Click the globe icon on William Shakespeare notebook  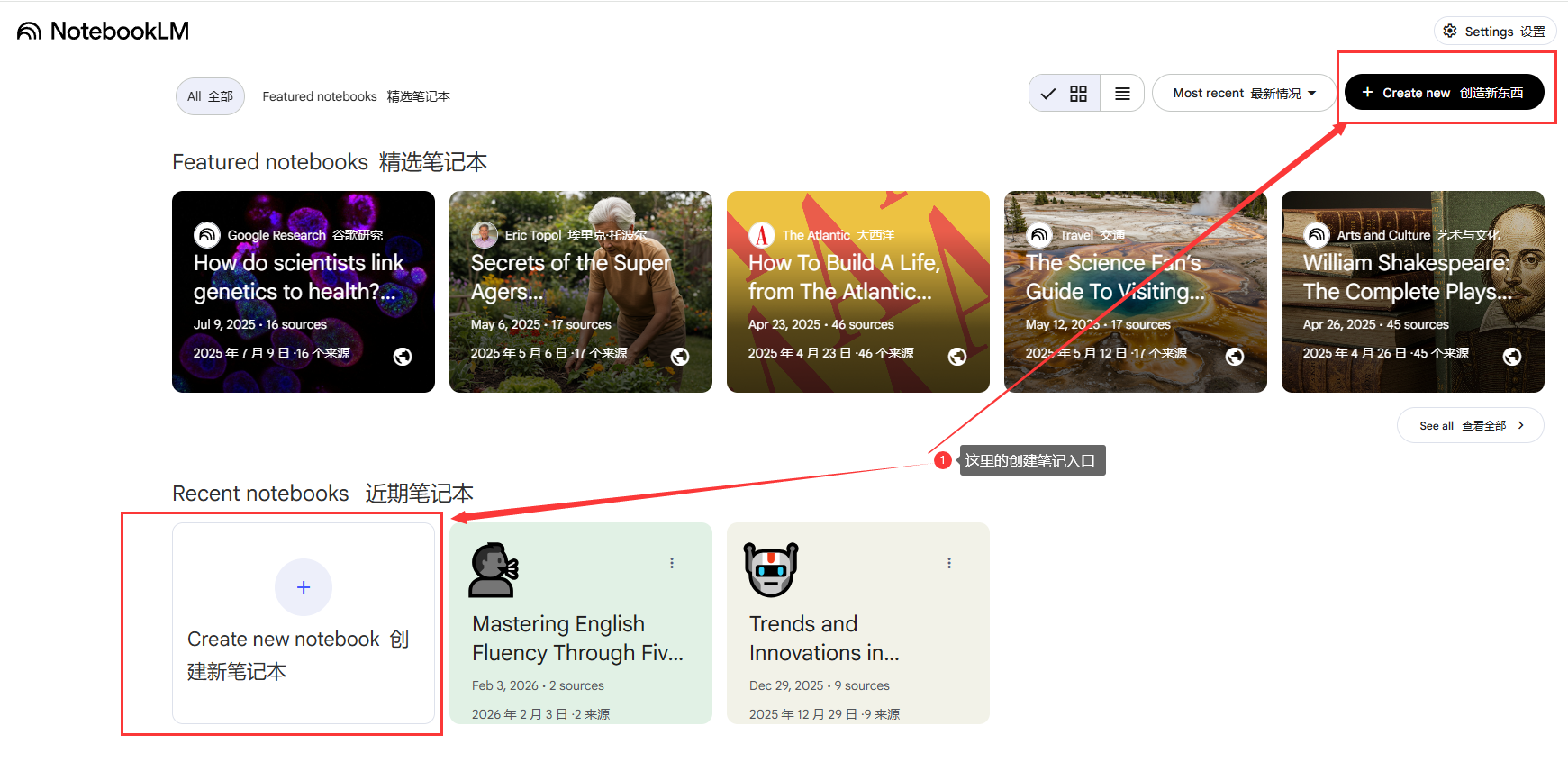(x=1512, y=357)
